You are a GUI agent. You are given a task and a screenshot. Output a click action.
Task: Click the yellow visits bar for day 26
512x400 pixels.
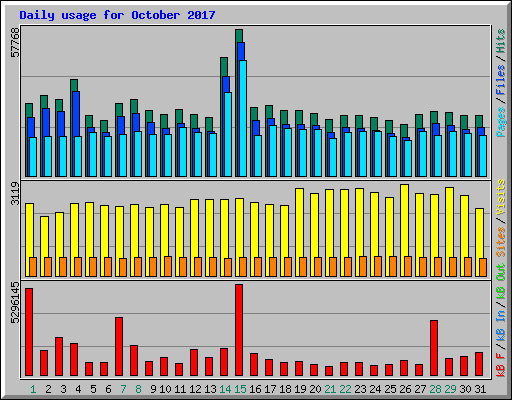pyautogui.click(x=405, y=220)
